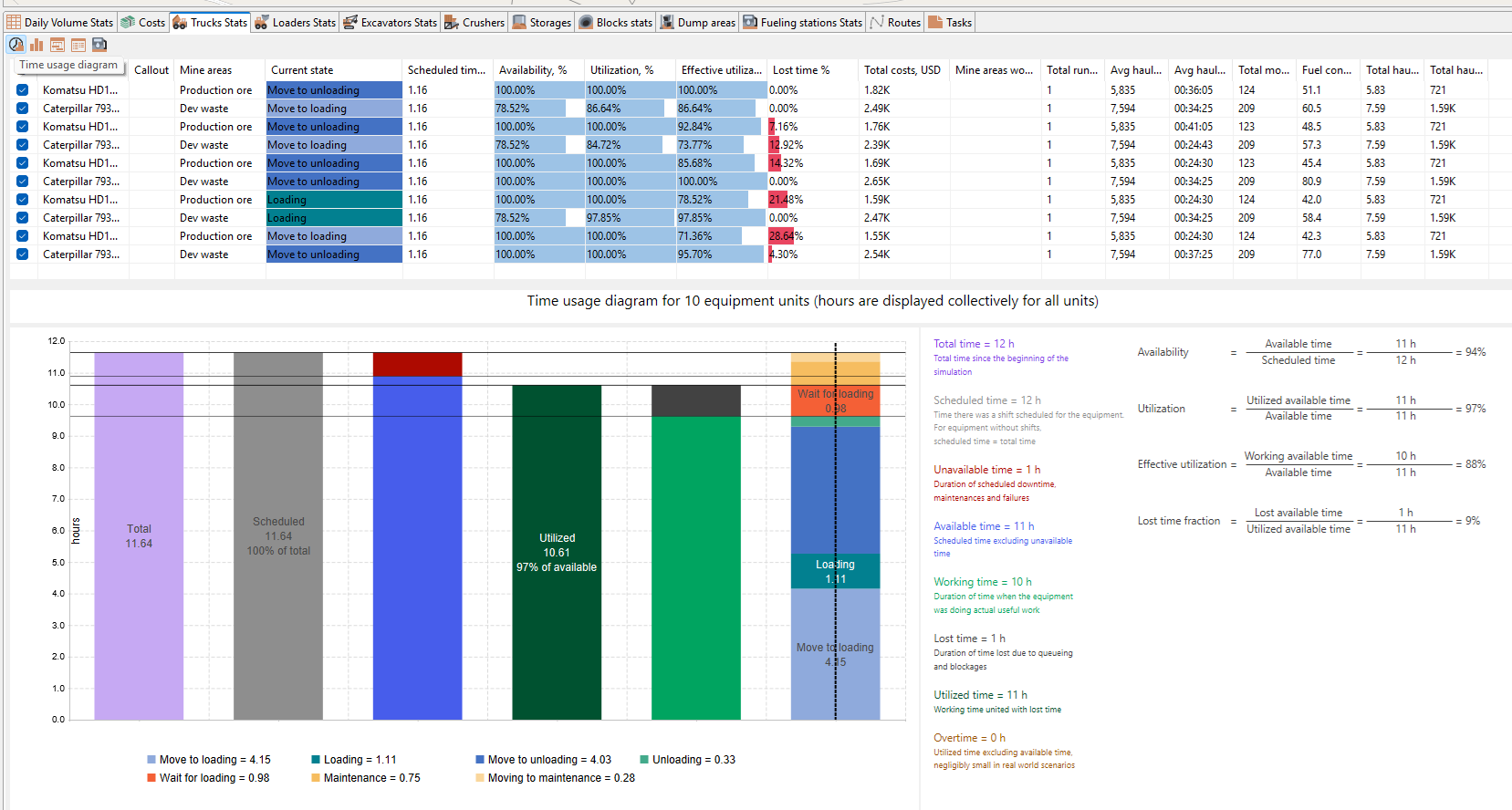Sort by Callout column header
This screenshot has width=1512, height=810.
pos(151,70)
